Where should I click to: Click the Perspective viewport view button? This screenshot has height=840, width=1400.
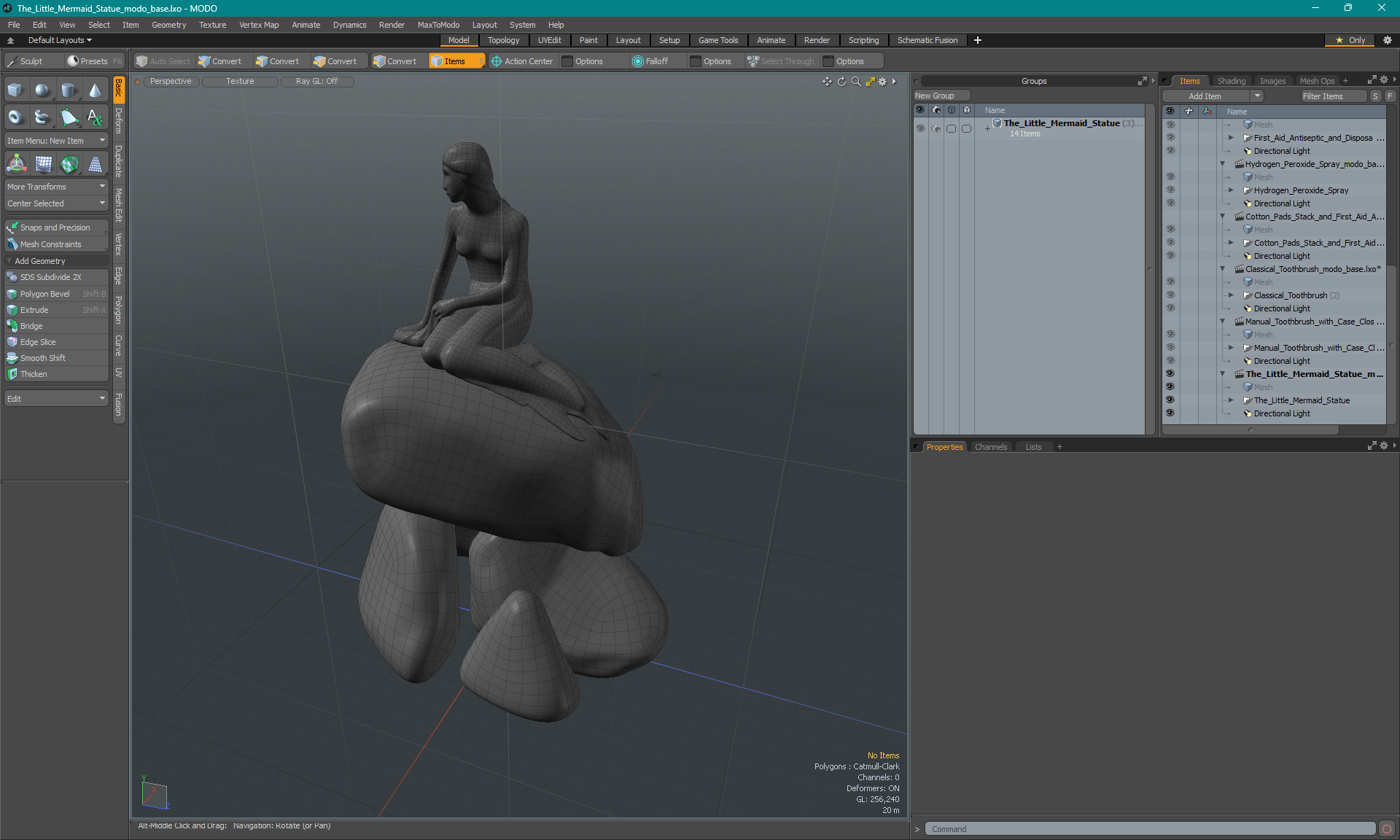pyautogui.click(x=171, y=82)
